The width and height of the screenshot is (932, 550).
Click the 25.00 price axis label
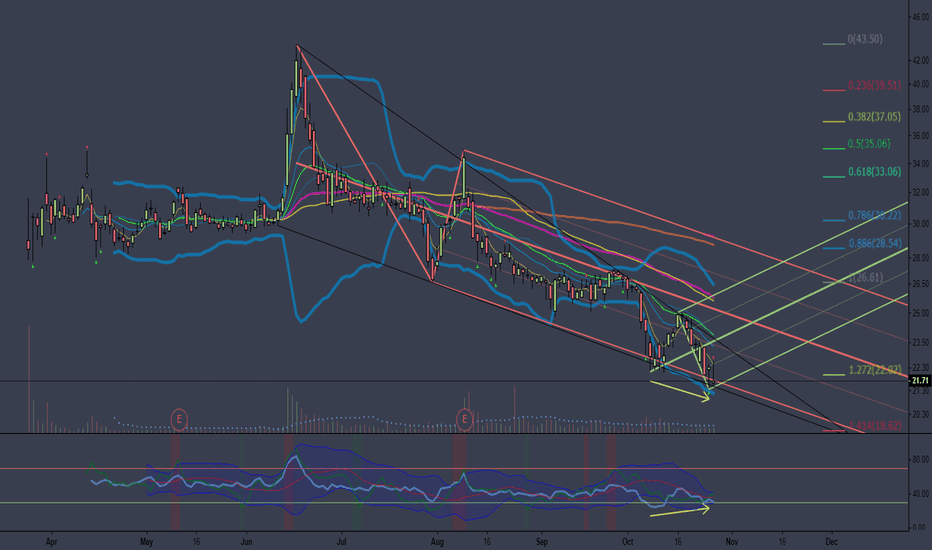(920, 313)
